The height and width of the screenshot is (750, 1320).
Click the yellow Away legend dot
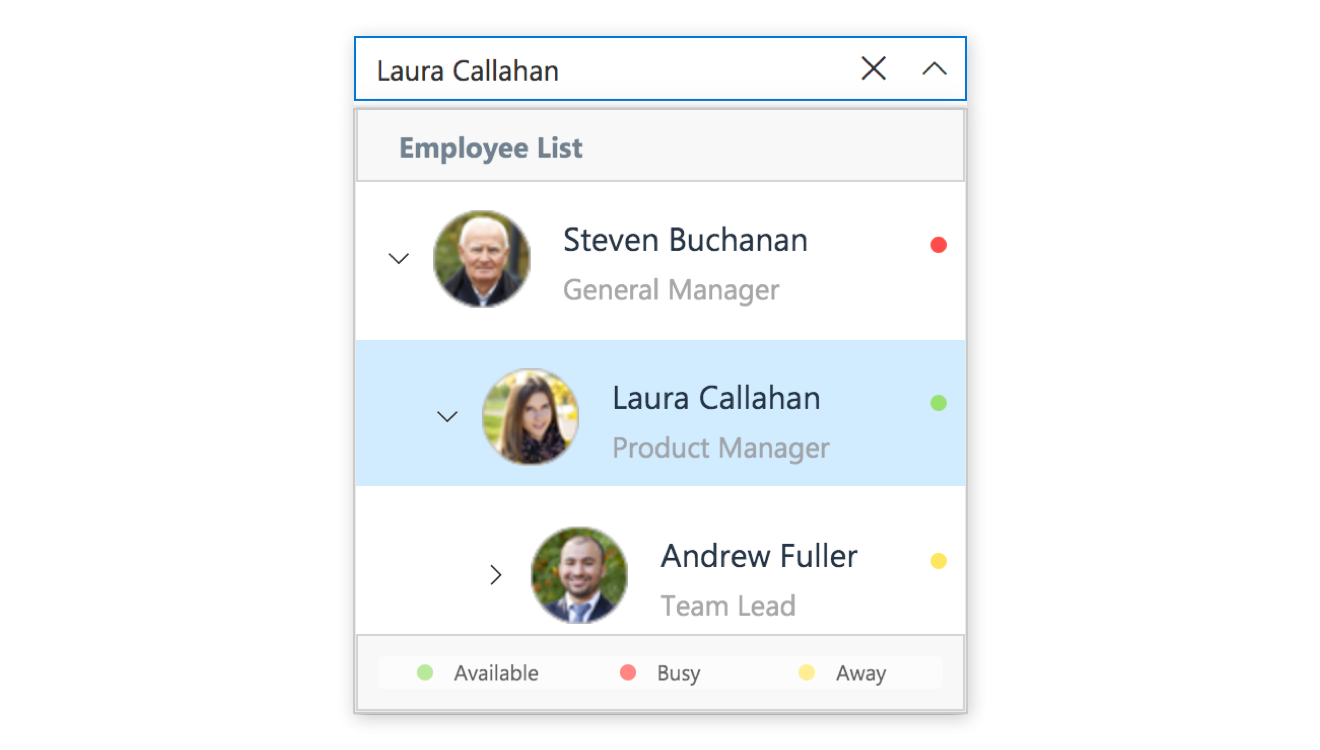(807, 673)
